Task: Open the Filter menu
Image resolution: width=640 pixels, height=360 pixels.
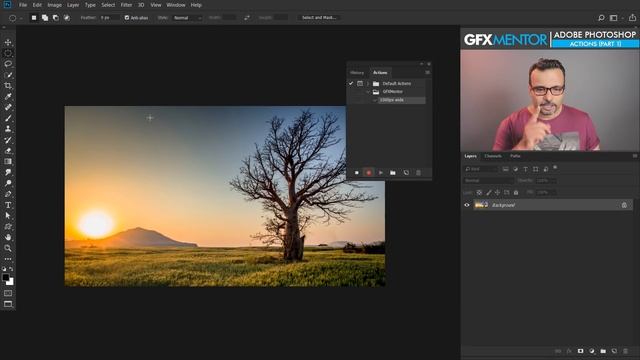Action: [x=126, y=5]
